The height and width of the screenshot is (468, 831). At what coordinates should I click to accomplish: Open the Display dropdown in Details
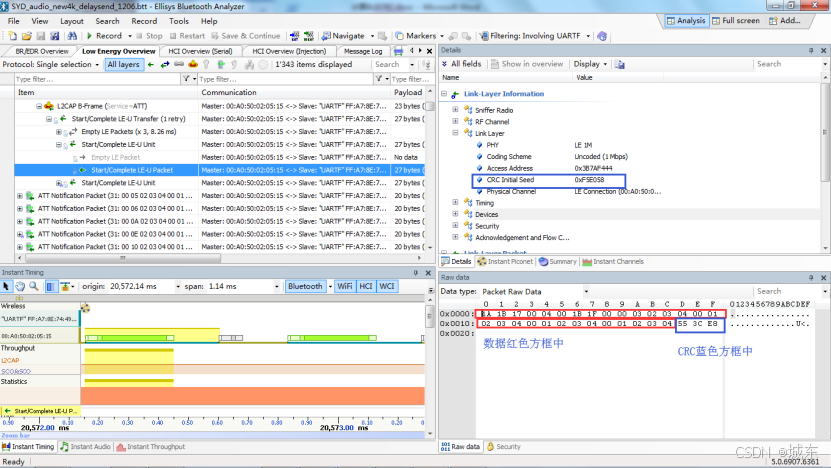(x=590, y=64)
